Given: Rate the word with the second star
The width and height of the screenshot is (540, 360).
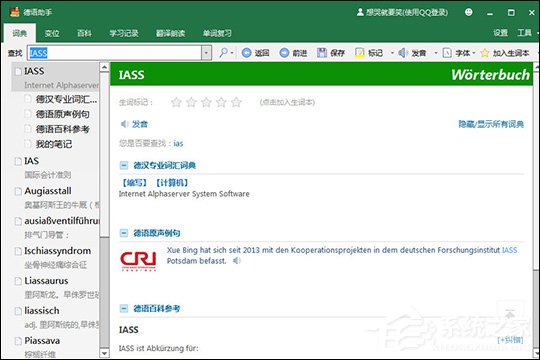Looking at the screenshot, I should (x=191, y=102).
